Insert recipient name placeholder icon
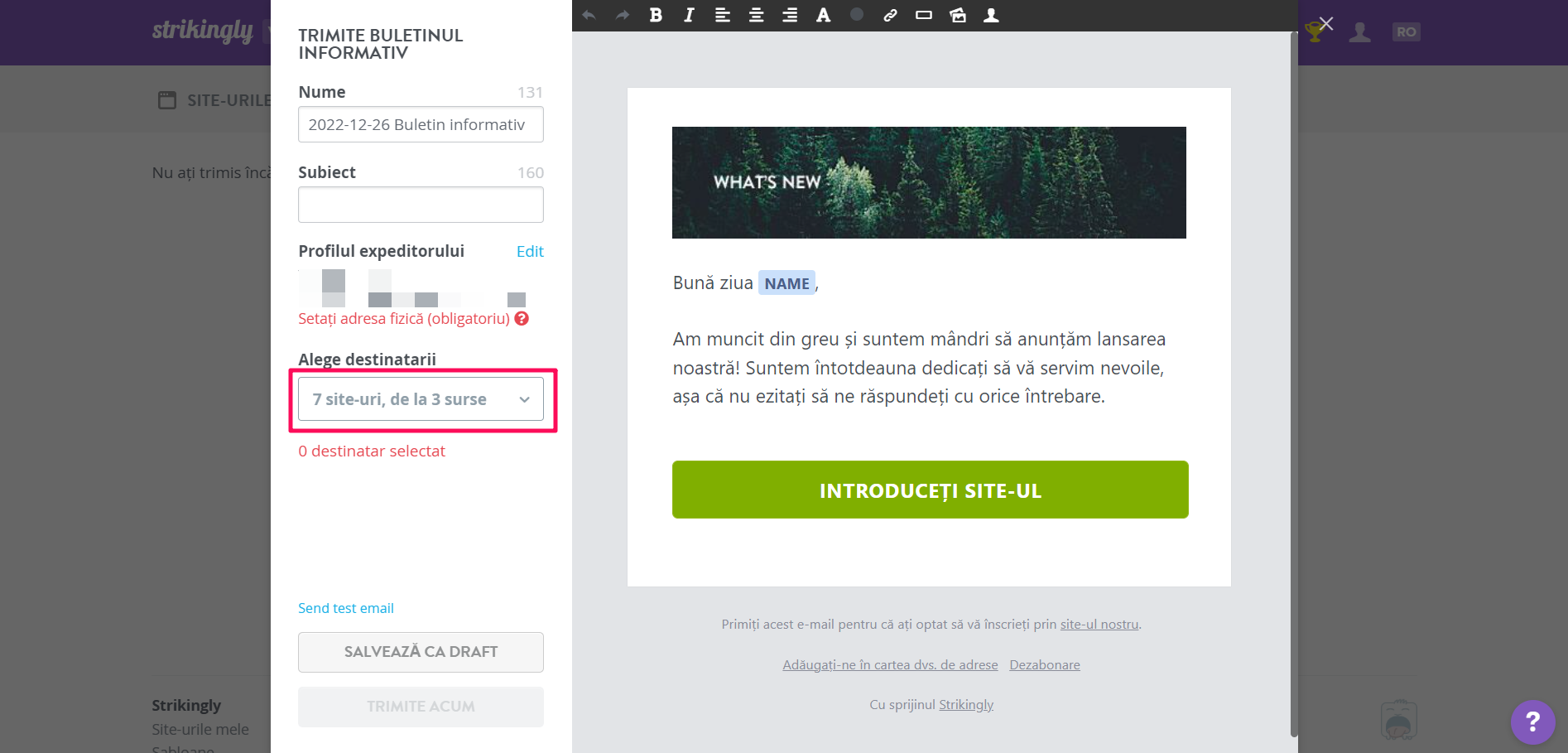This screenshot has height=753, width=1568. point(991,15)
